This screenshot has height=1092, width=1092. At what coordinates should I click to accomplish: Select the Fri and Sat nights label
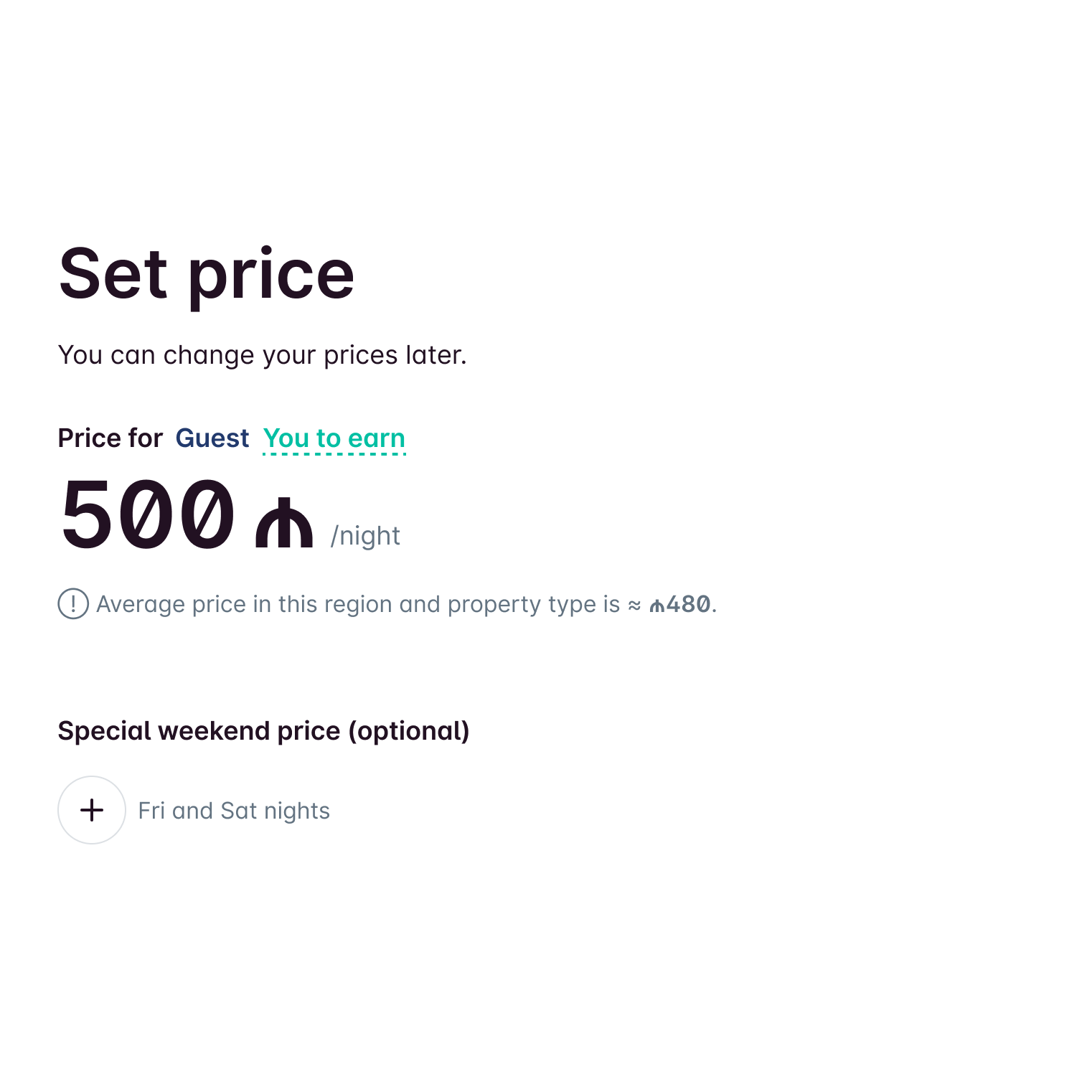click(234, 811)
